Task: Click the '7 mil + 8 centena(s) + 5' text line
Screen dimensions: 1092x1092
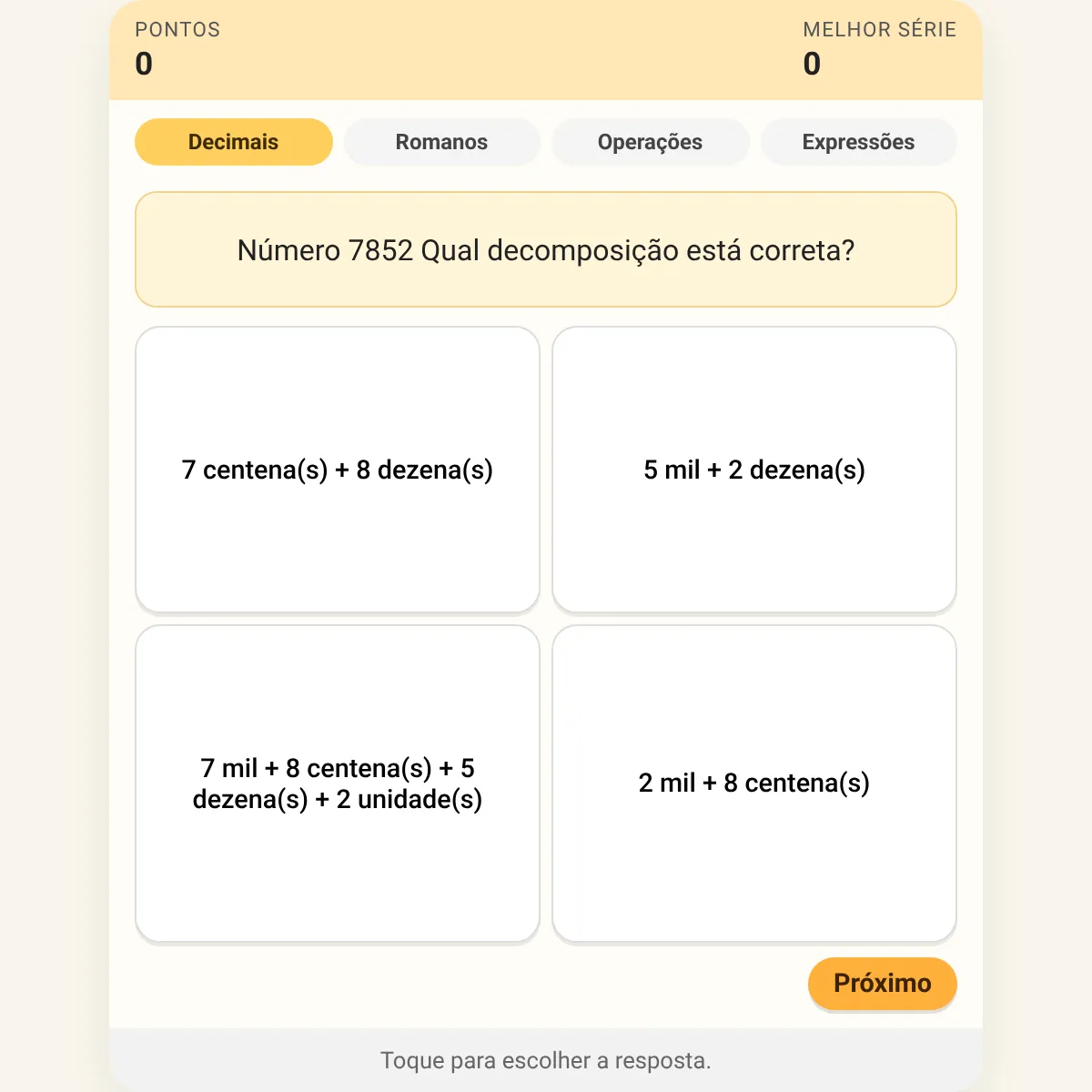Action: pos(338,768)
